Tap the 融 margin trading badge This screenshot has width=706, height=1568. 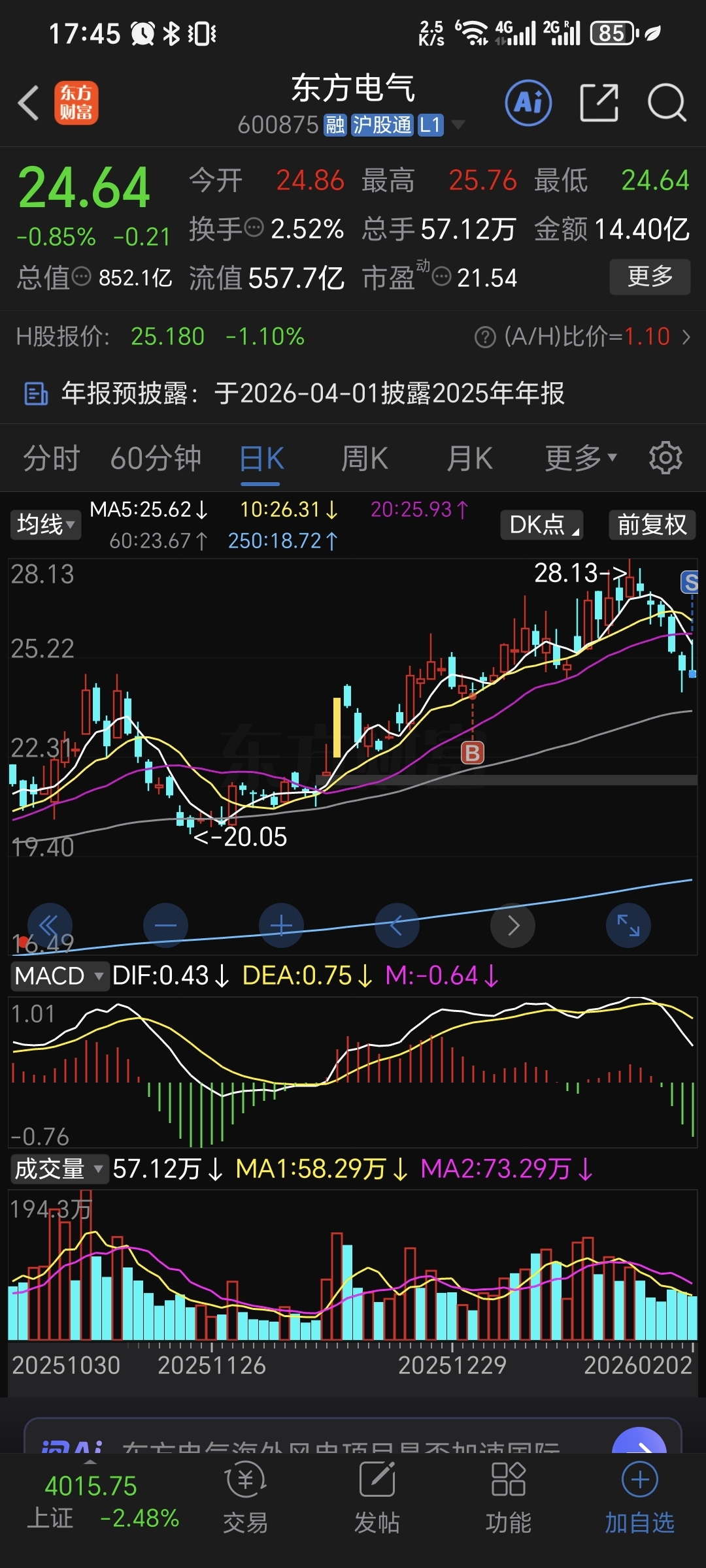(335, 124)
